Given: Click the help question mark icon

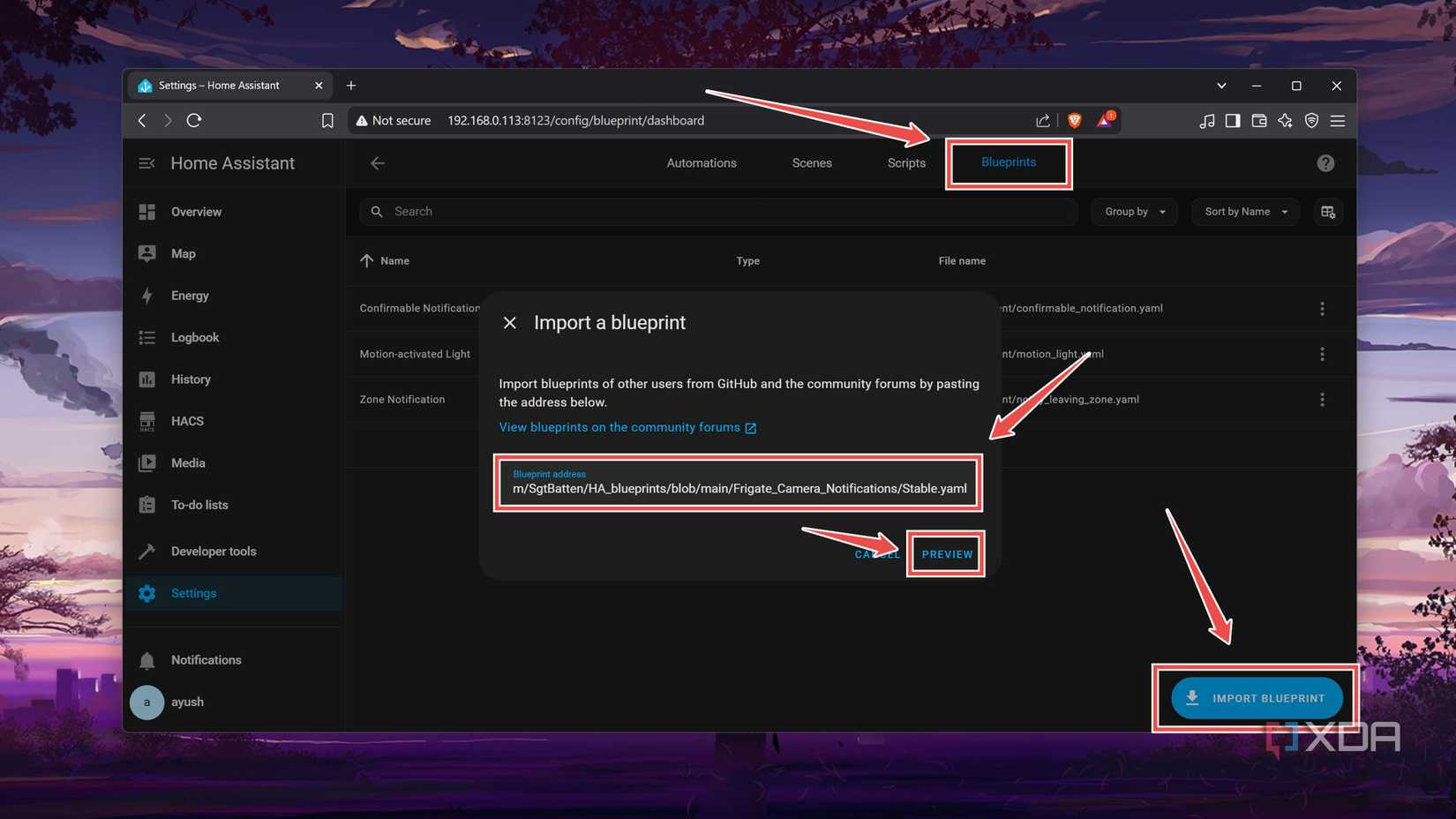Looking at the screenshot, I should 1325,162.
